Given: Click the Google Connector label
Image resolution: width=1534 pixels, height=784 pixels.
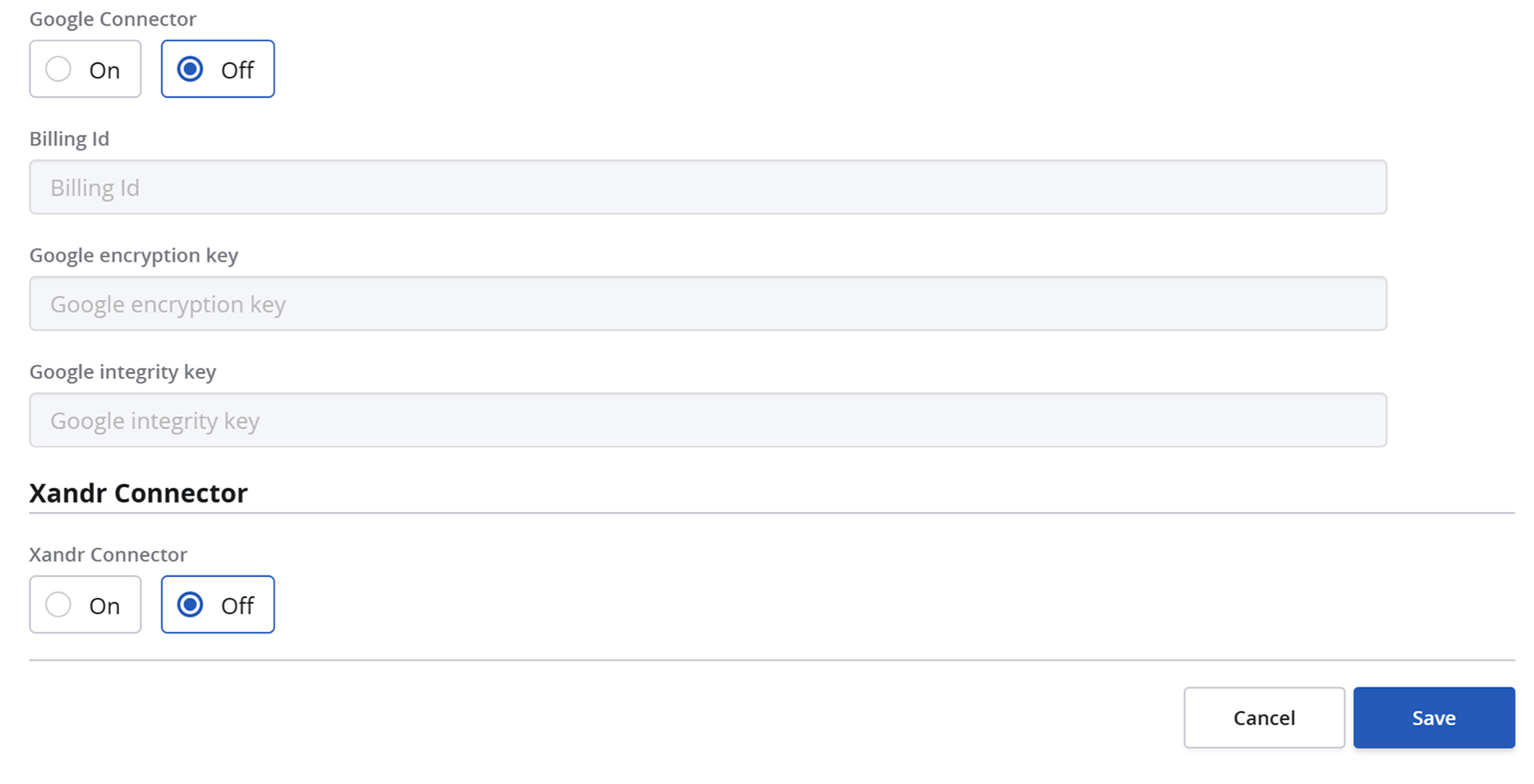Looking at the screenshot, I should click(x=113, y=18).
